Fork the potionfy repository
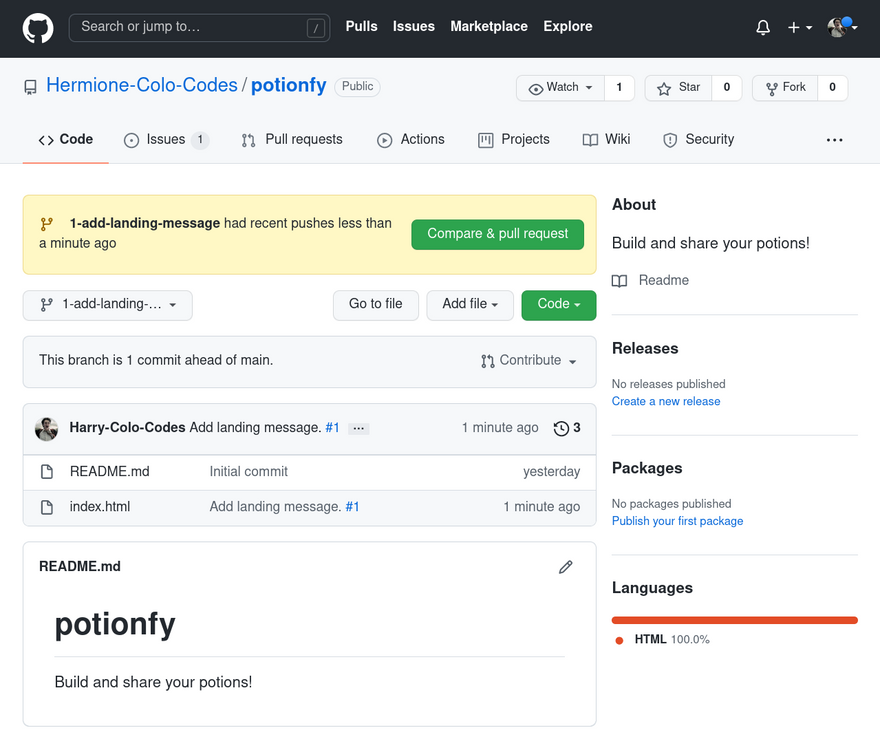Screen dimensions: 880x739 [x=785, y=88]
